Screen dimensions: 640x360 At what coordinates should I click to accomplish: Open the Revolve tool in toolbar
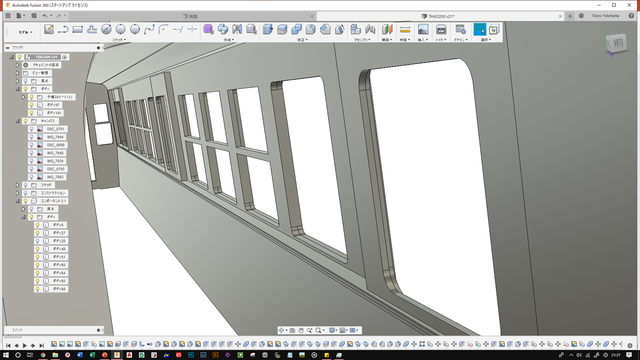pos(222,29)
